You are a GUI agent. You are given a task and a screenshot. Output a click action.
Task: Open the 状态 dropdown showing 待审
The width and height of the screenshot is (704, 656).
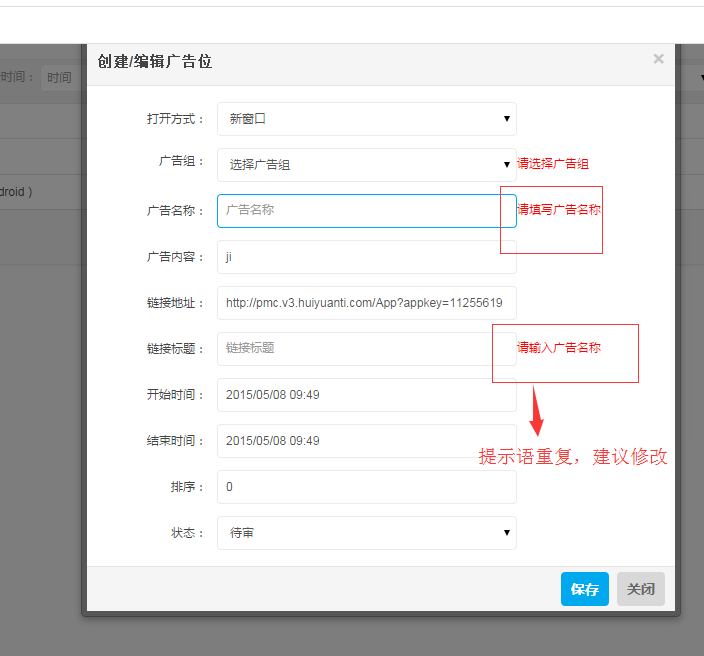click(x=366, y=533)
